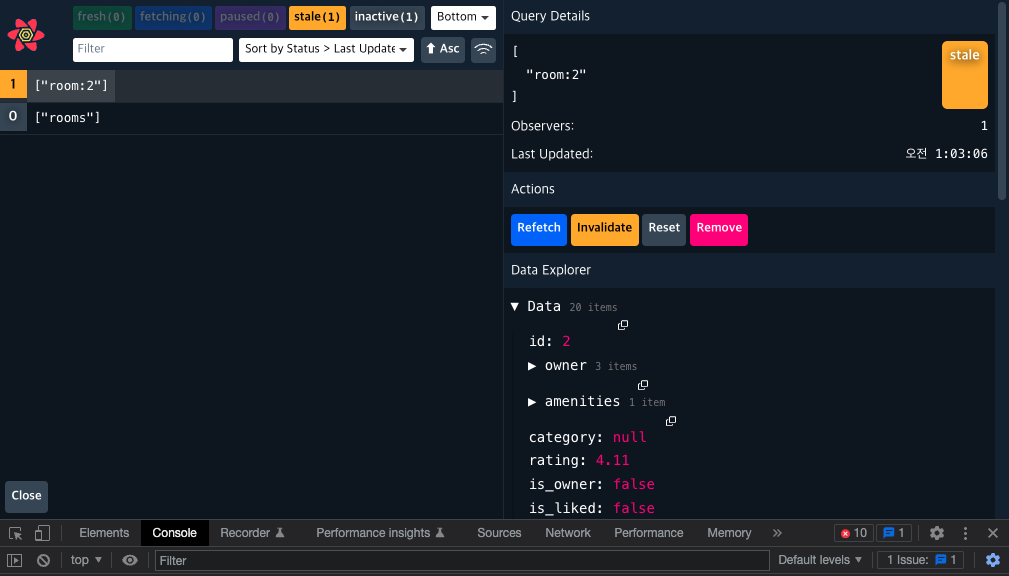Switch to the Console tab

click(x=174, y=533)
